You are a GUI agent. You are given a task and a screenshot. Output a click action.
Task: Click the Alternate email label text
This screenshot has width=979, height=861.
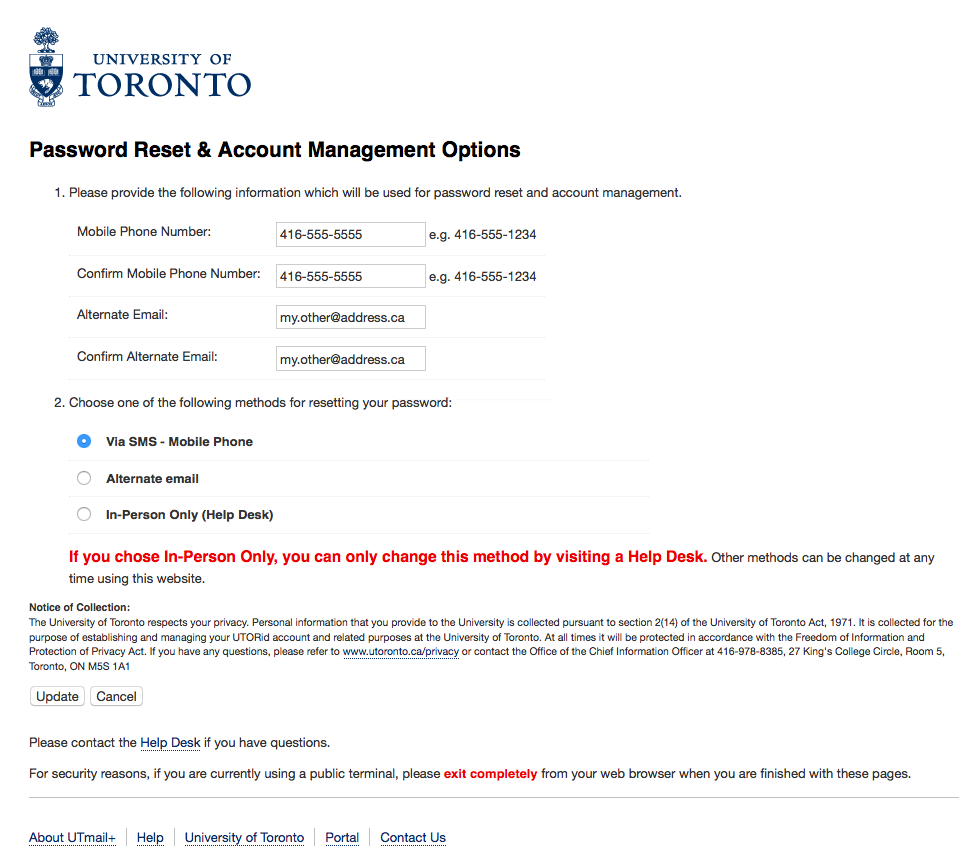pyautogui.click(x=152, y=478)
